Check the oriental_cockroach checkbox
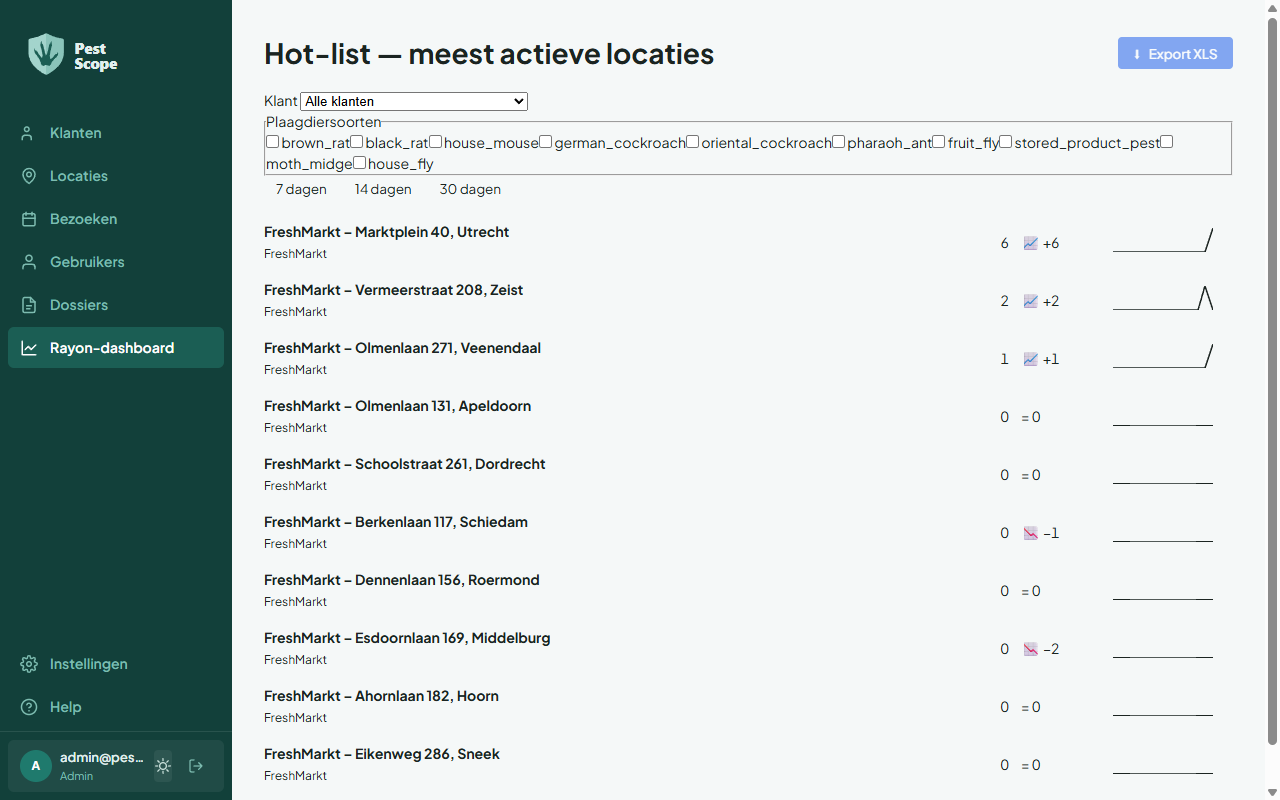This screenshot has width=1280, height=800. 692,142
